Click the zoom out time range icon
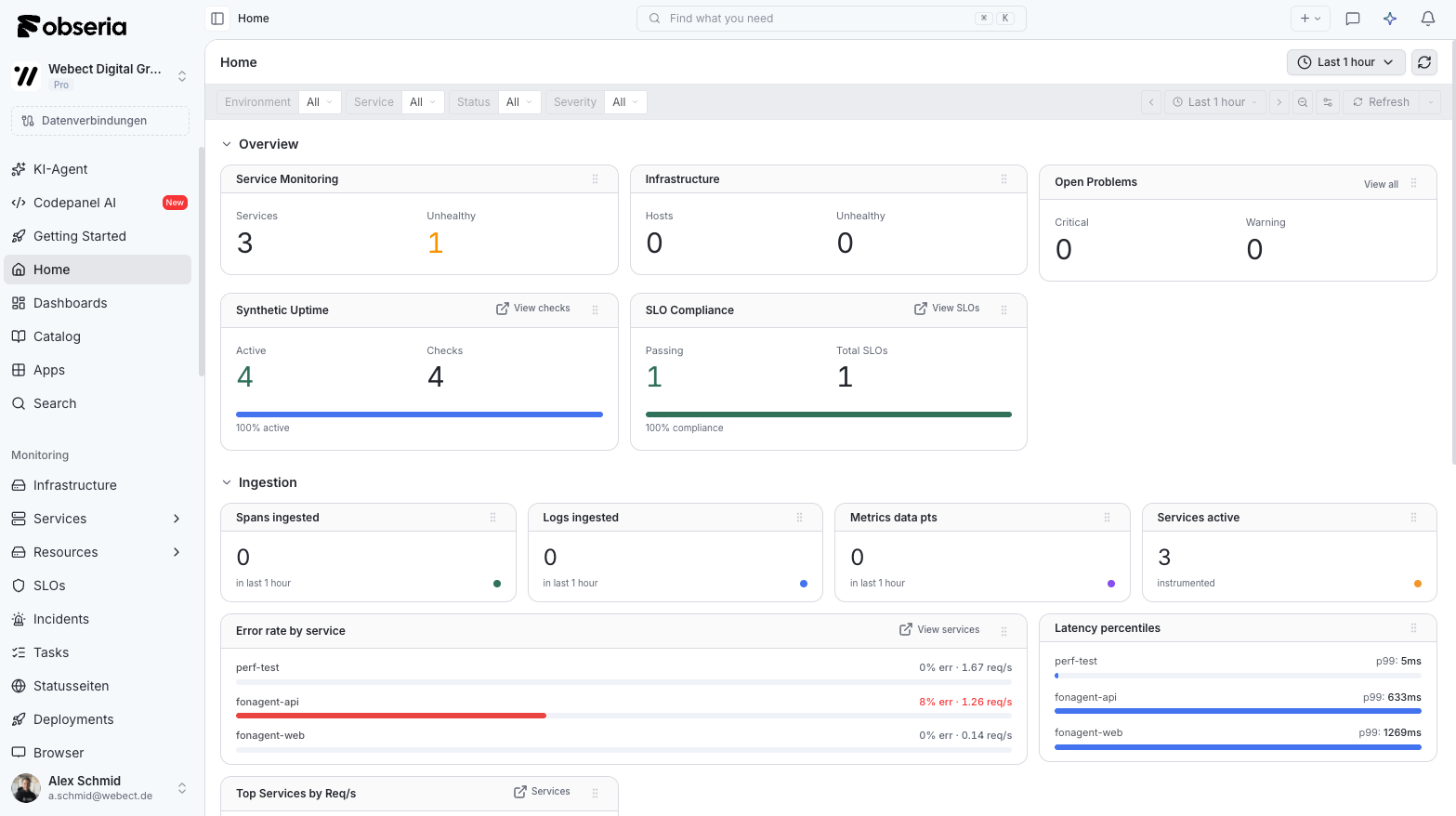1456x816 pixels. tap(1303, 102)
